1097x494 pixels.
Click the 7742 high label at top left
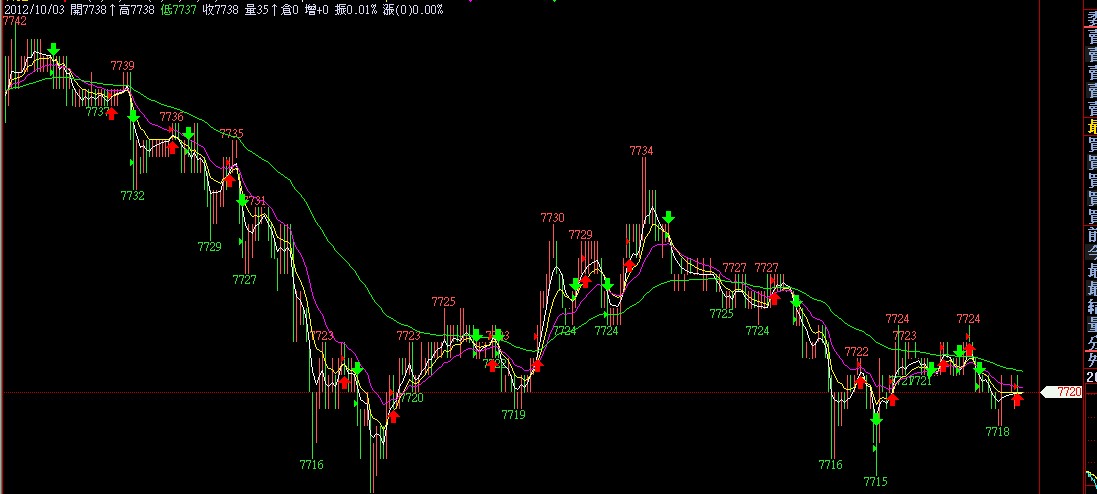point(14,22)
